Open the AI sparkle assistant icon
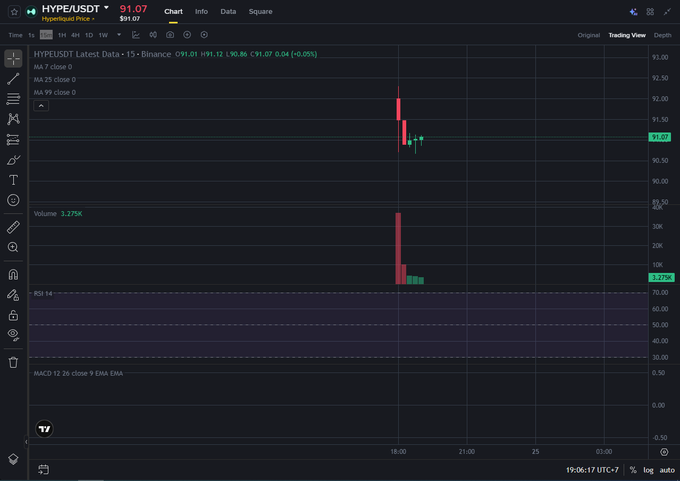680x481 pixels. point(633,12)
